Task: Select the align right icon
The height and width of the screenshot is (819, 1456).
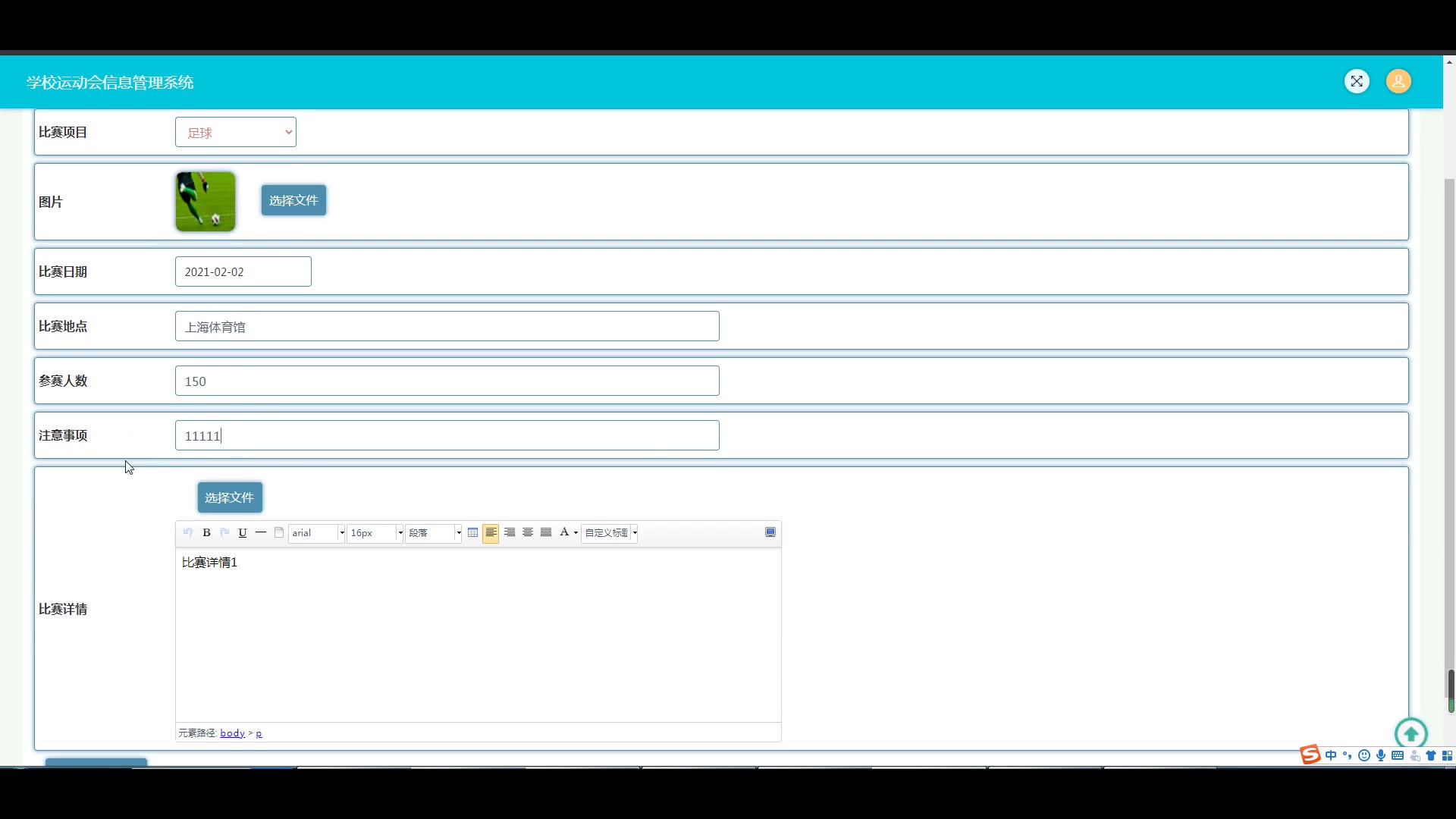Action: (510, 532)
